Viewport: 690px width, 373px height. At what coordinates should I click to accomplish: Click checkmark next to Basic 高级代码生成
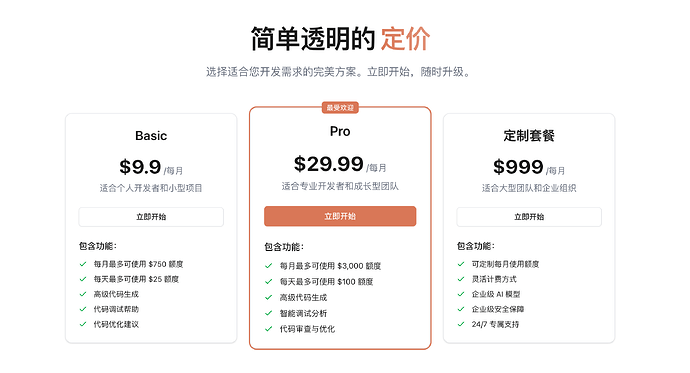pyautogui.click(x=83, y=294)
